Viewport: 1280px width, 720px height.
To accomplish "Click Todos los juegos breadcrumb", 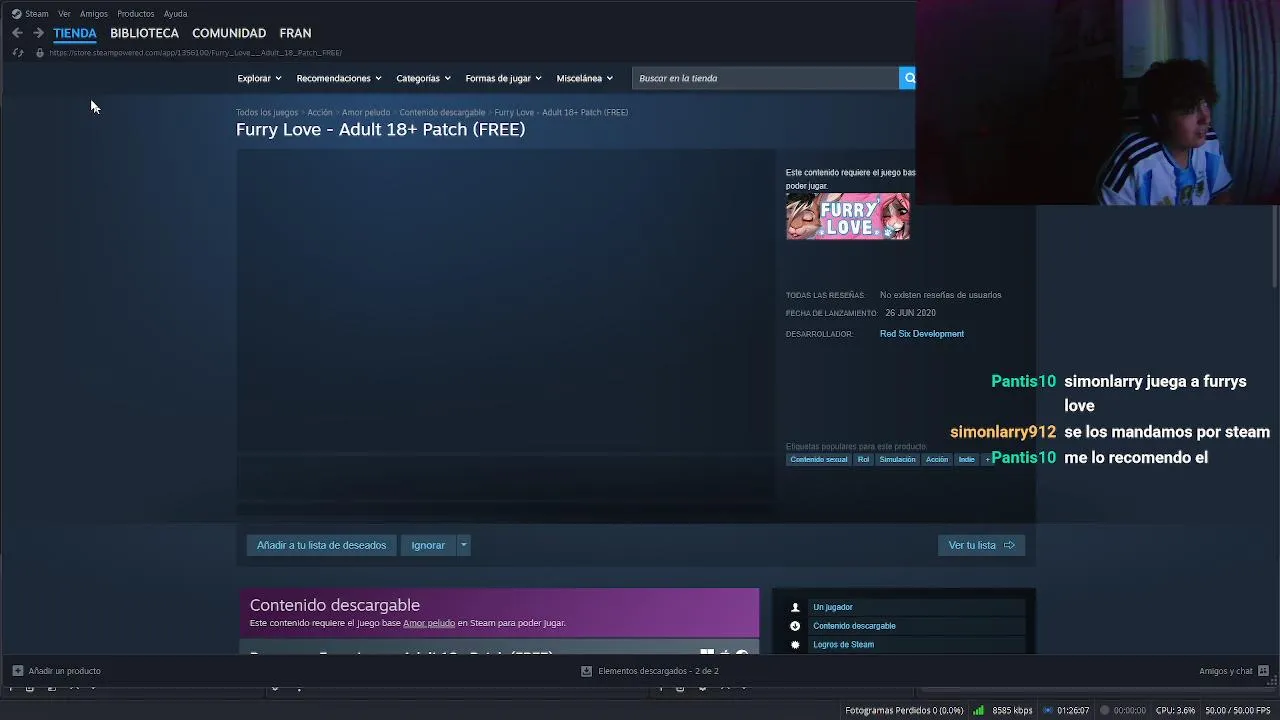I will tap(267, 113).
